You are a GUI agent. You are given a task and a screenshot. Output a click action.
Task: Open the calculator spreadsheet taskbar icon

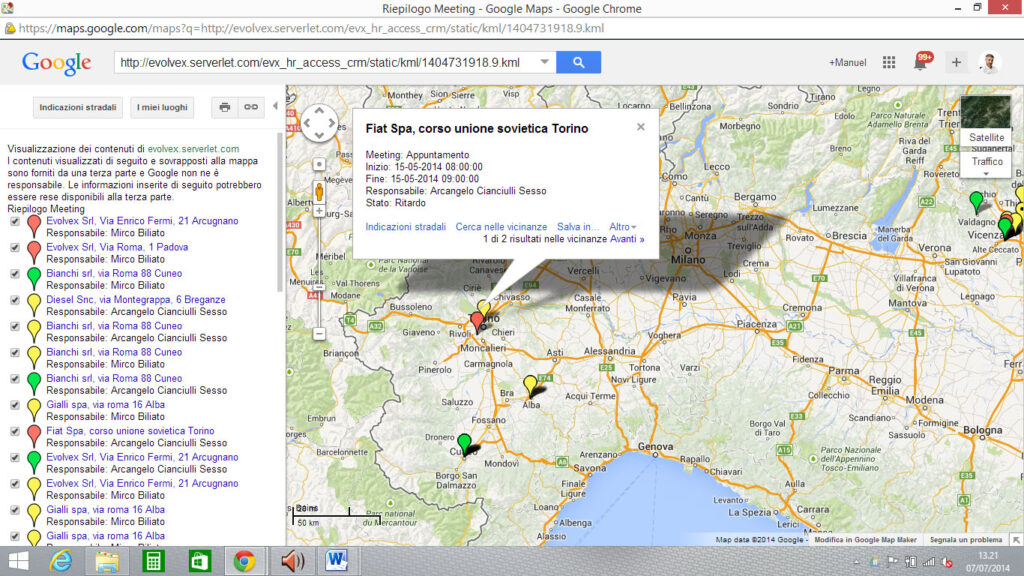coord(153,561)
